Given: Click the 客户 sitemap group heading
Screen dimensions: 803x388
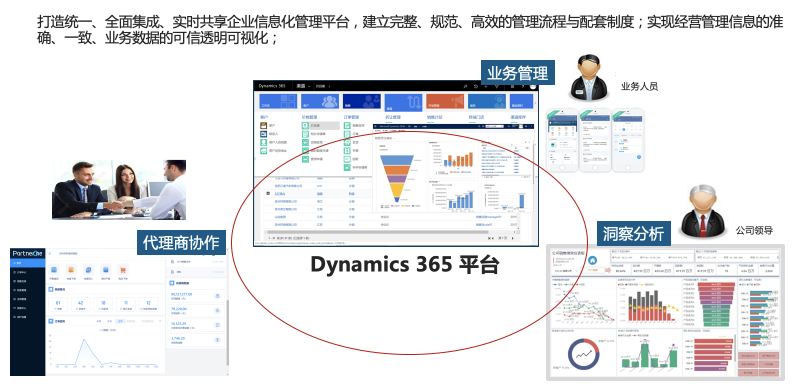Looking at the screenshot, I should coord(264,117).
